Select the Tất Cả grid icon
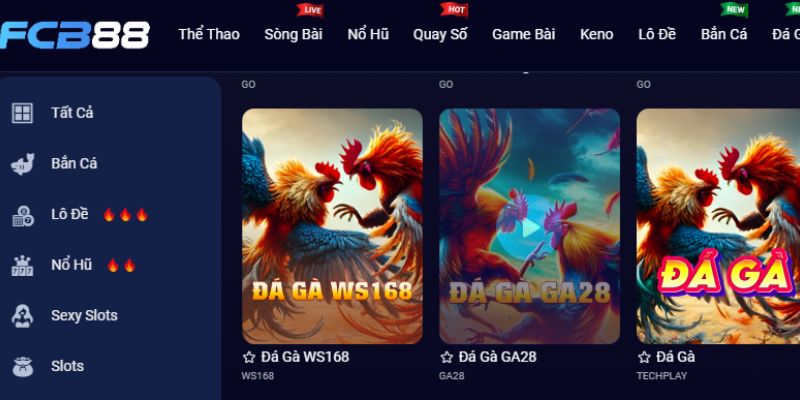The width and height of the screenshot is (800, 400). click(22, 113)
